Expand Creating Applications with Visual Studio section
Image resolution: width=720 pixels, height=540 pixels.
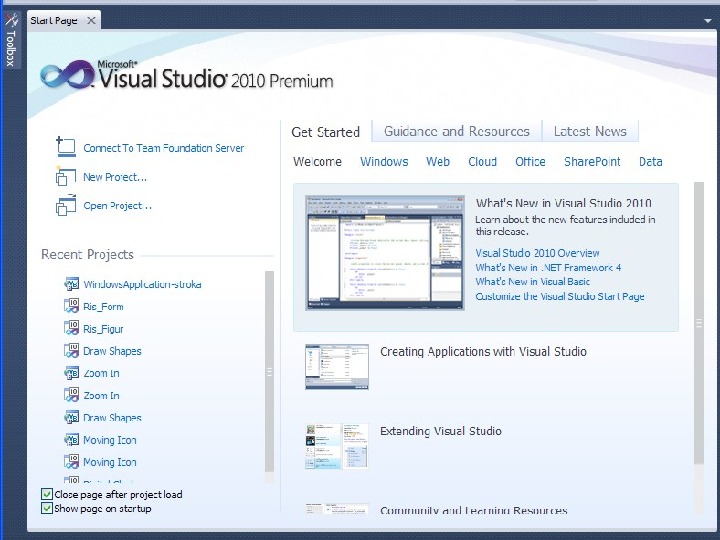(484, 352)
